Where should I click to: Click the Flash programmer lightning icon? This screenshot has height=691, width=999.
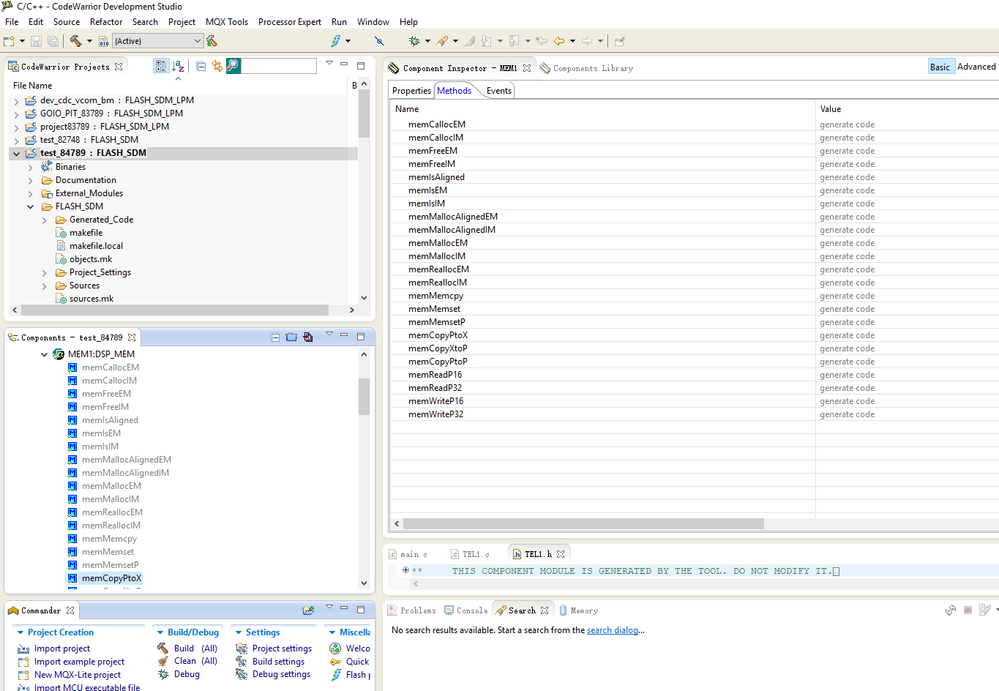336,41
